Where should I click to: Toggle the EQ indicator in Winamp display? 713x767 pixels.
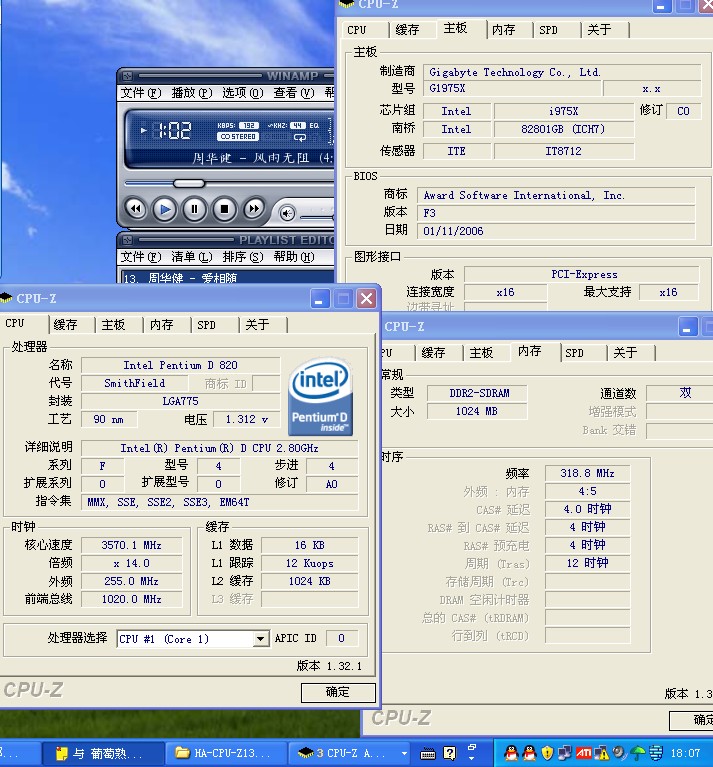tap(314, 126)
